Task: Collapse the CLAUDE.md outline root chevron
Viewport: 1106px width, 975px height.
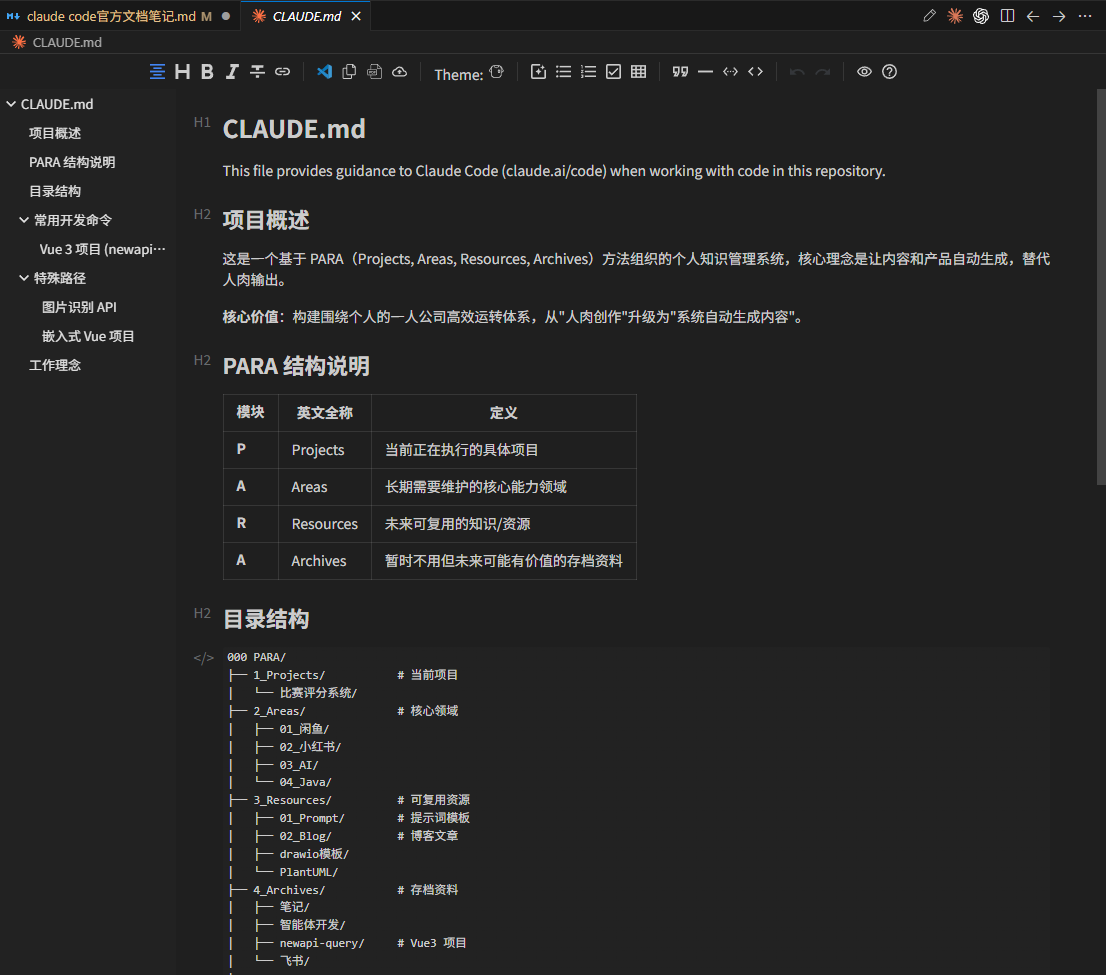Action: point(11,104)
